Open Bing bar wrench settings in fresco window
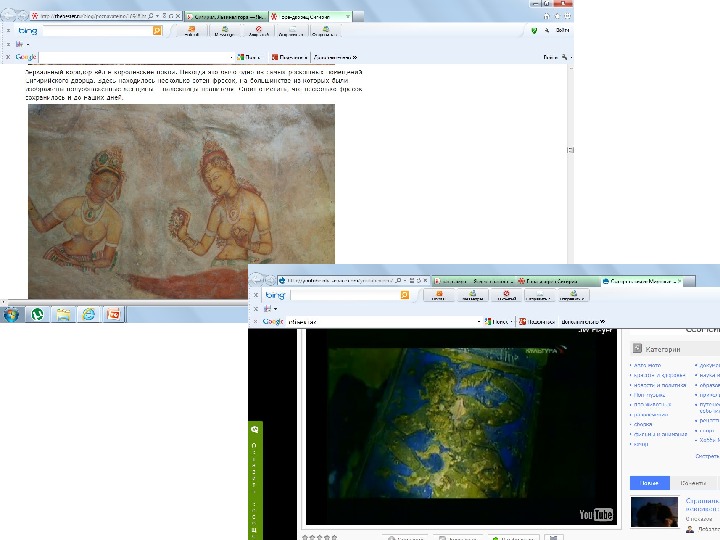The width and height of the screenshot is (720, 540). click(x=547, y=30)
